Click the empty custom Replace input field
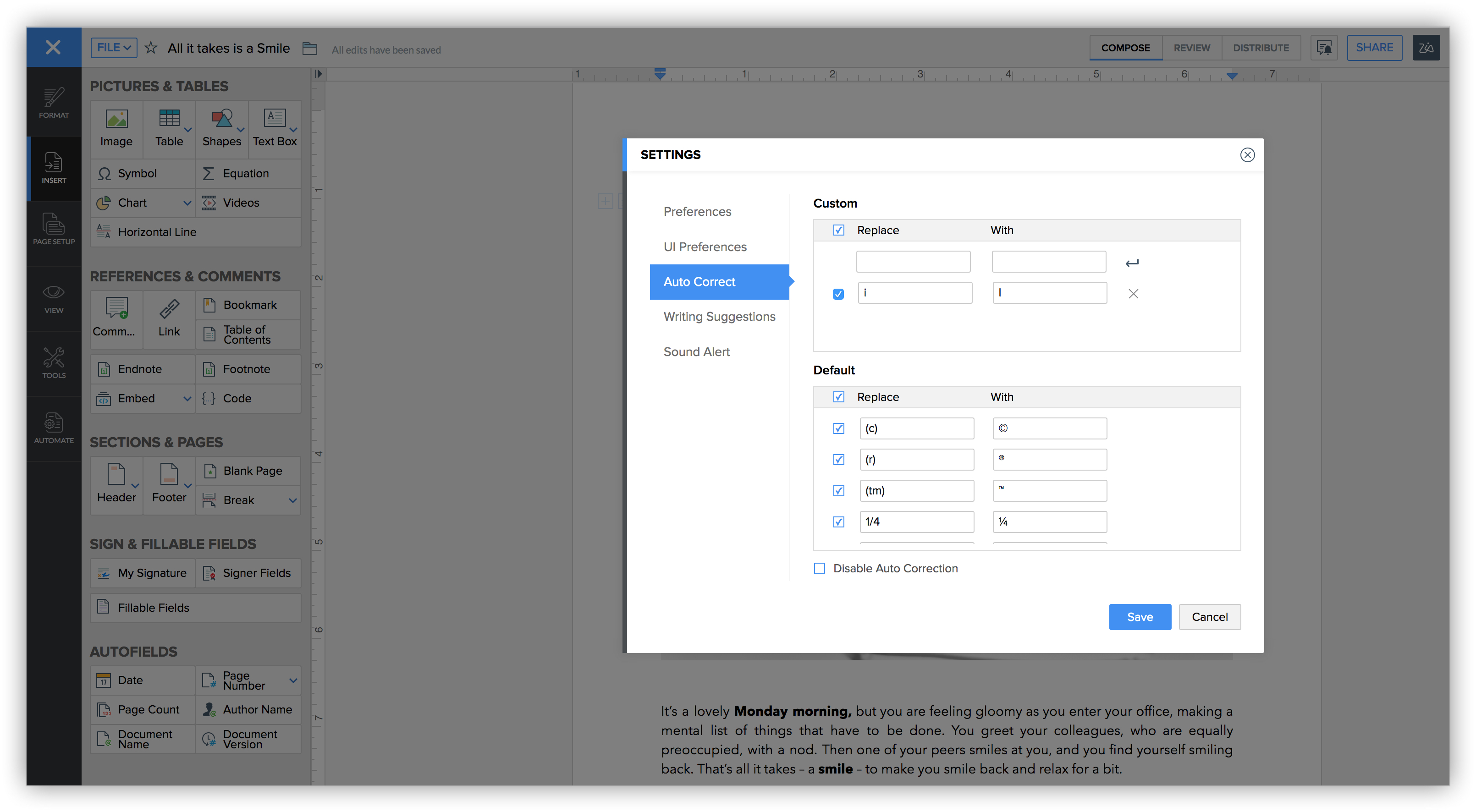 913,262
